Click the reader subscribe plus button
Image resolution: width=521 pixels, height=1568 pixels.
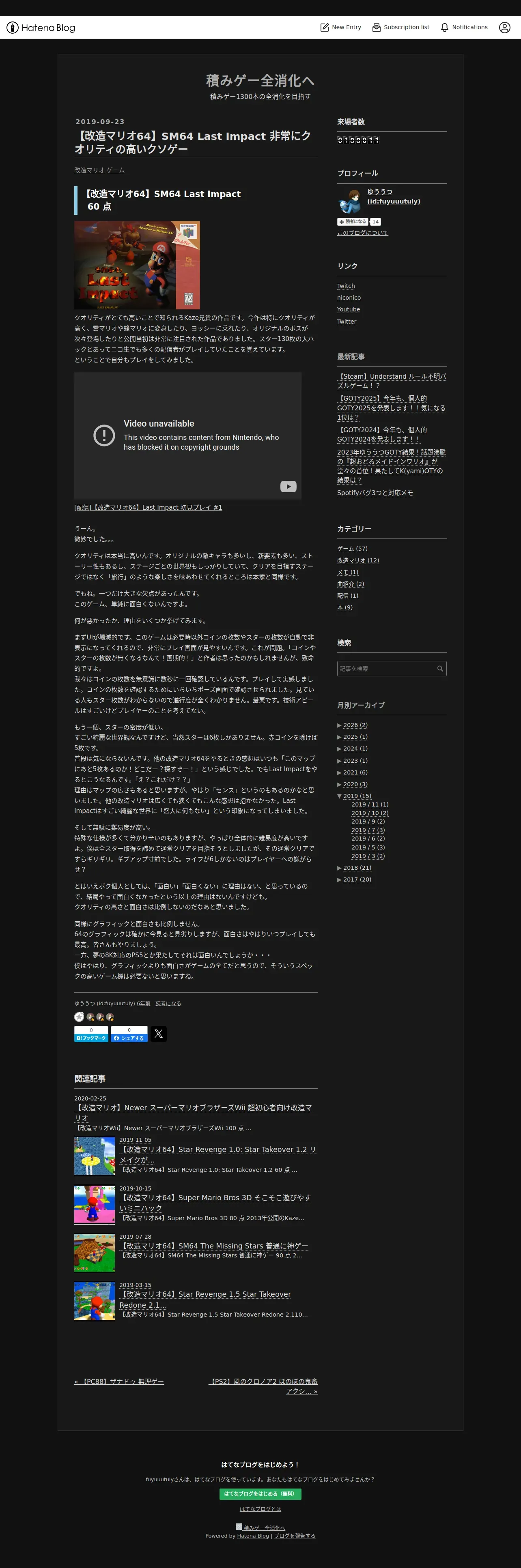click(x=353, y=221)
